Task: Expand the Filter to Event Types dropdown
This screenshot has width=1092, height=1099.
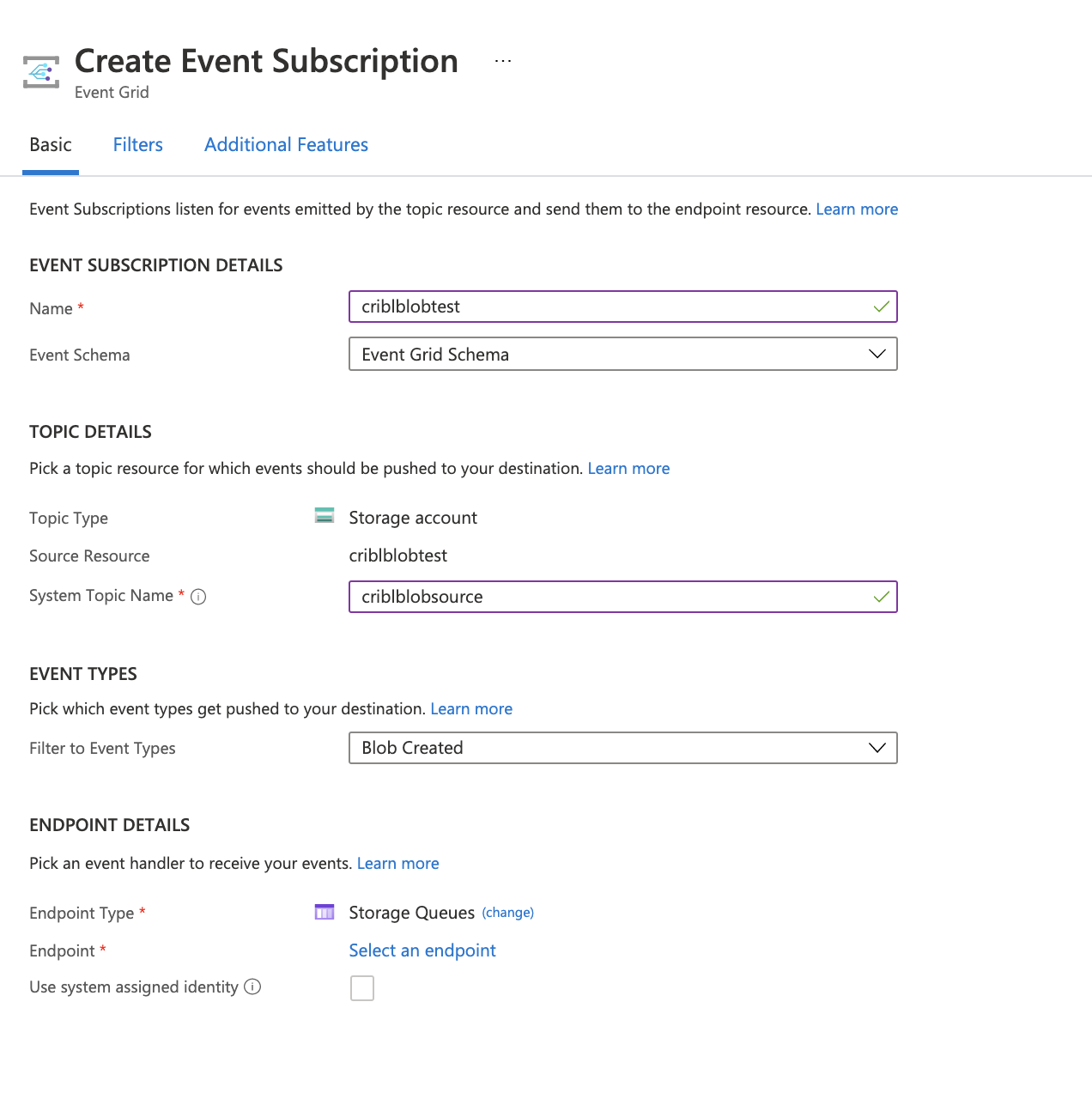Action: (x=877, y=748)
